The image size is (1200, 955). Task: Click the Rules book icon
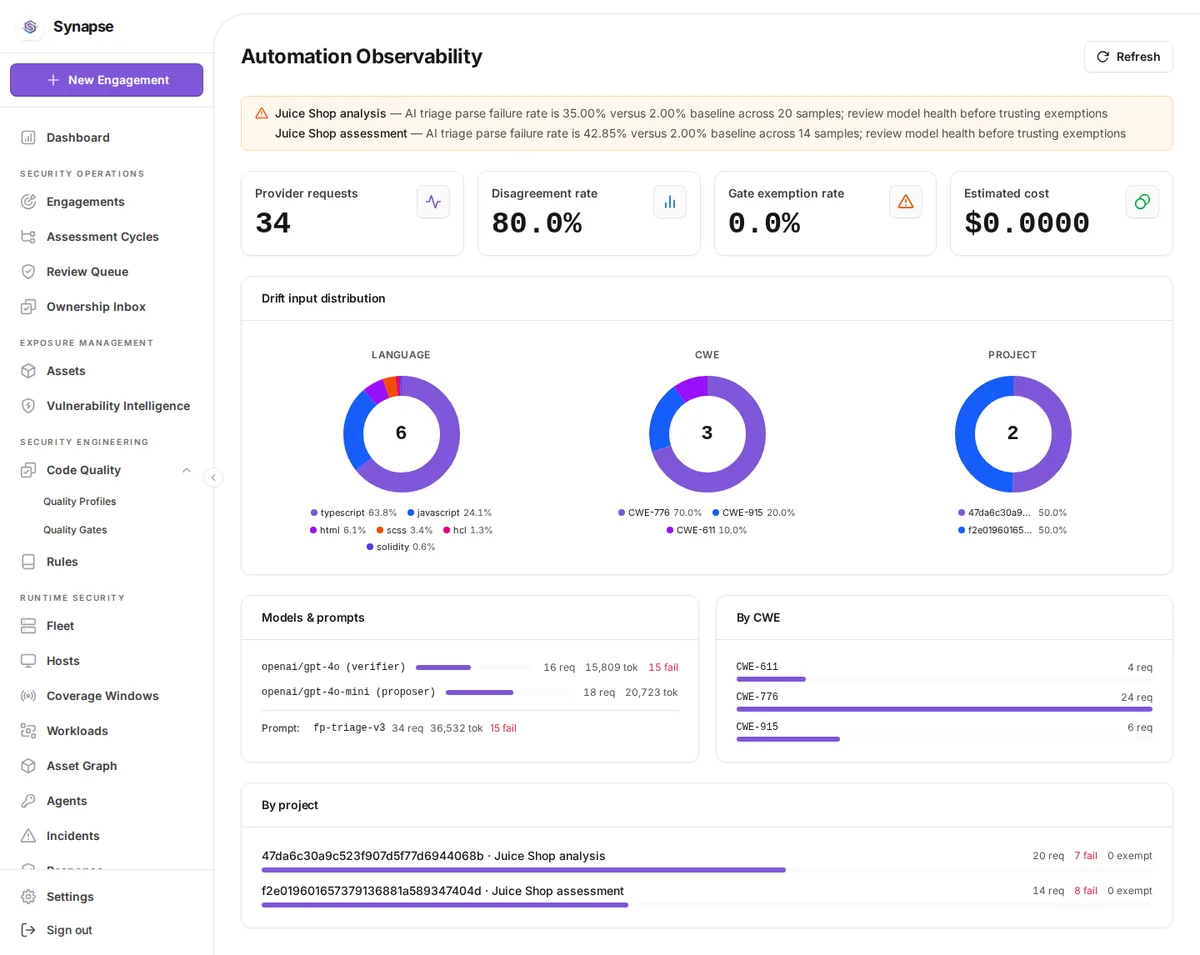(x=28, y=561)
